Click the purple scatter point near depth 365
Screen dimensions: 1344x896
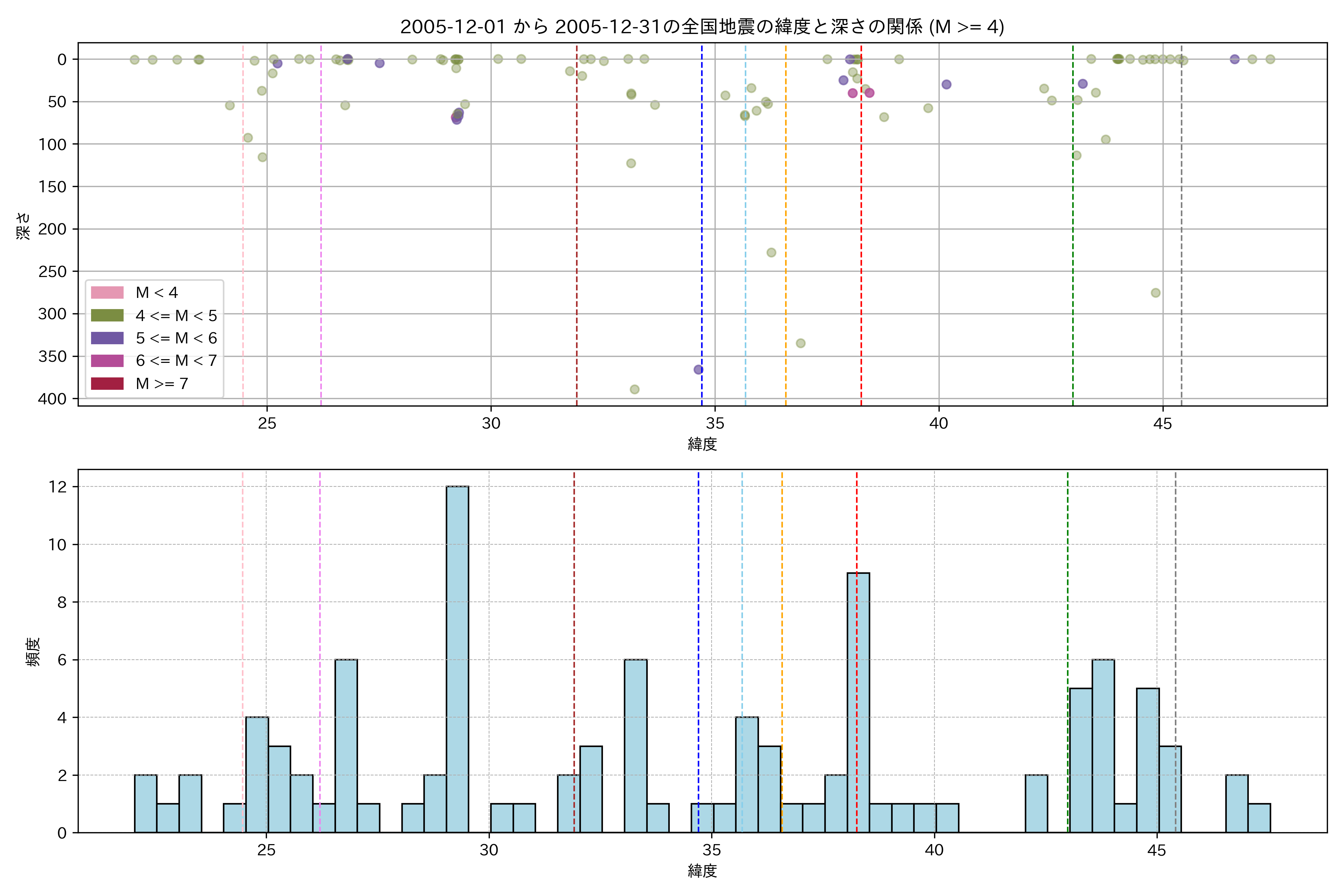[x=698, y=370]
